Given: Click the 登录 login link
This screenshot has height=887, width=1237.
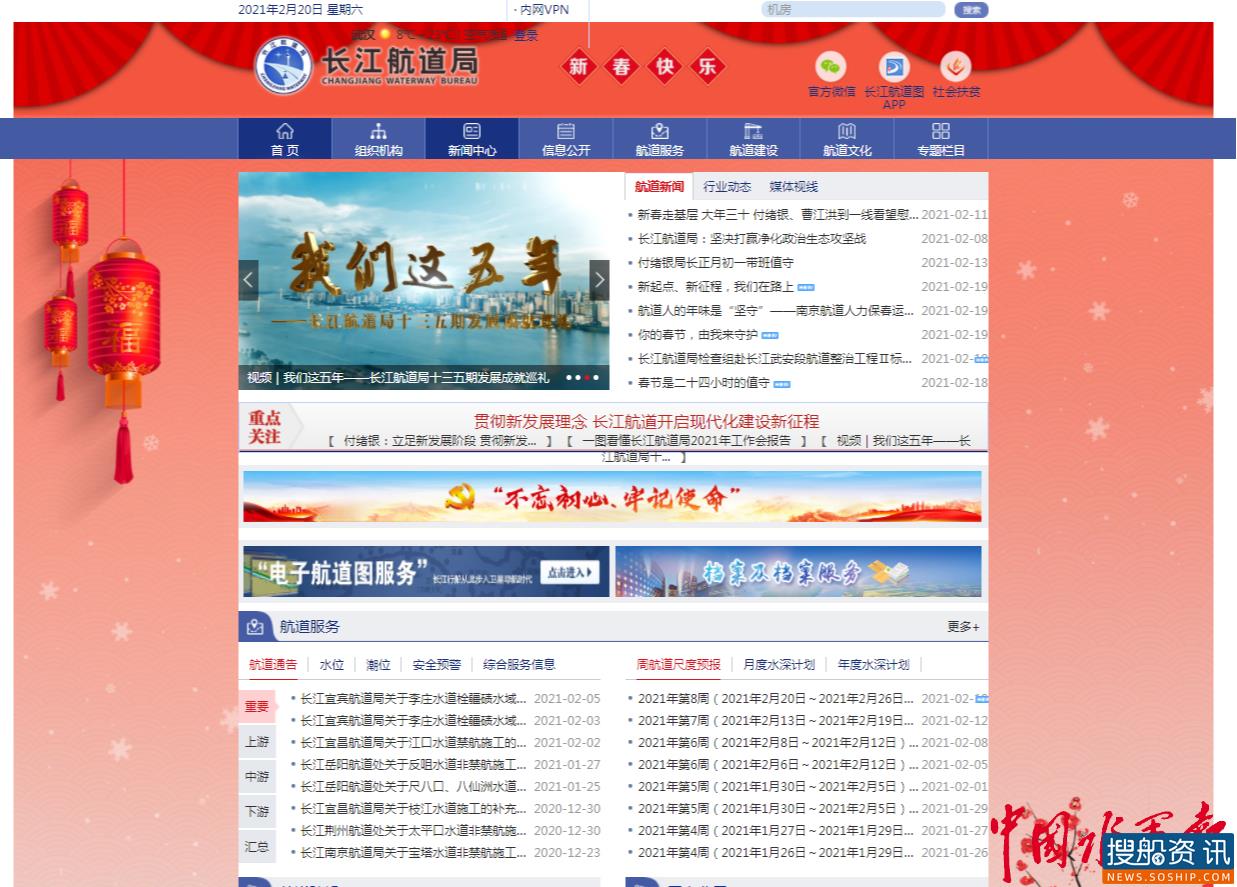Looking at the screenshot, I should point(526,35).
